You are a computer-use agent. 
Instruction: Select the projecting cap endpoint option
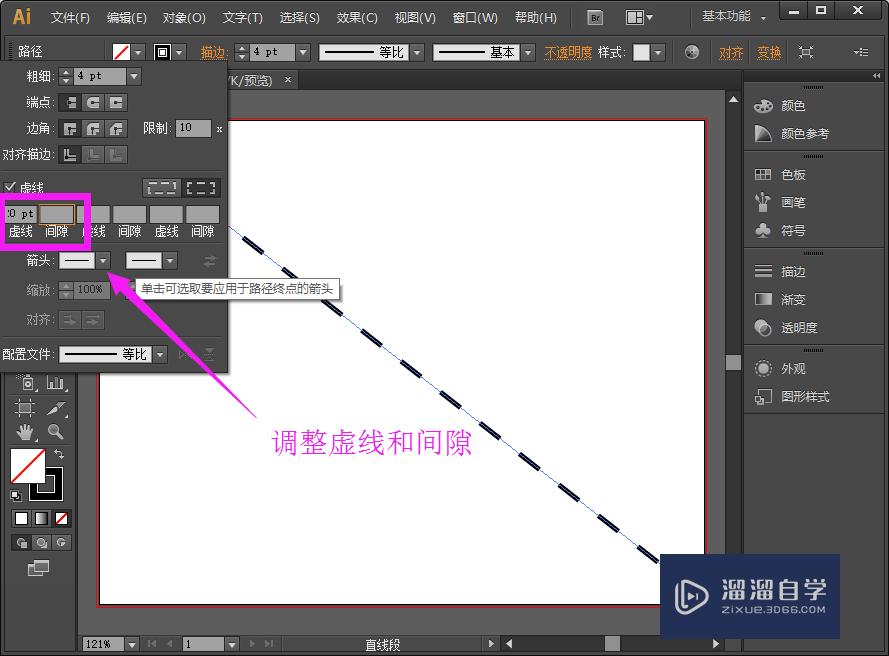tap(116, 103)
